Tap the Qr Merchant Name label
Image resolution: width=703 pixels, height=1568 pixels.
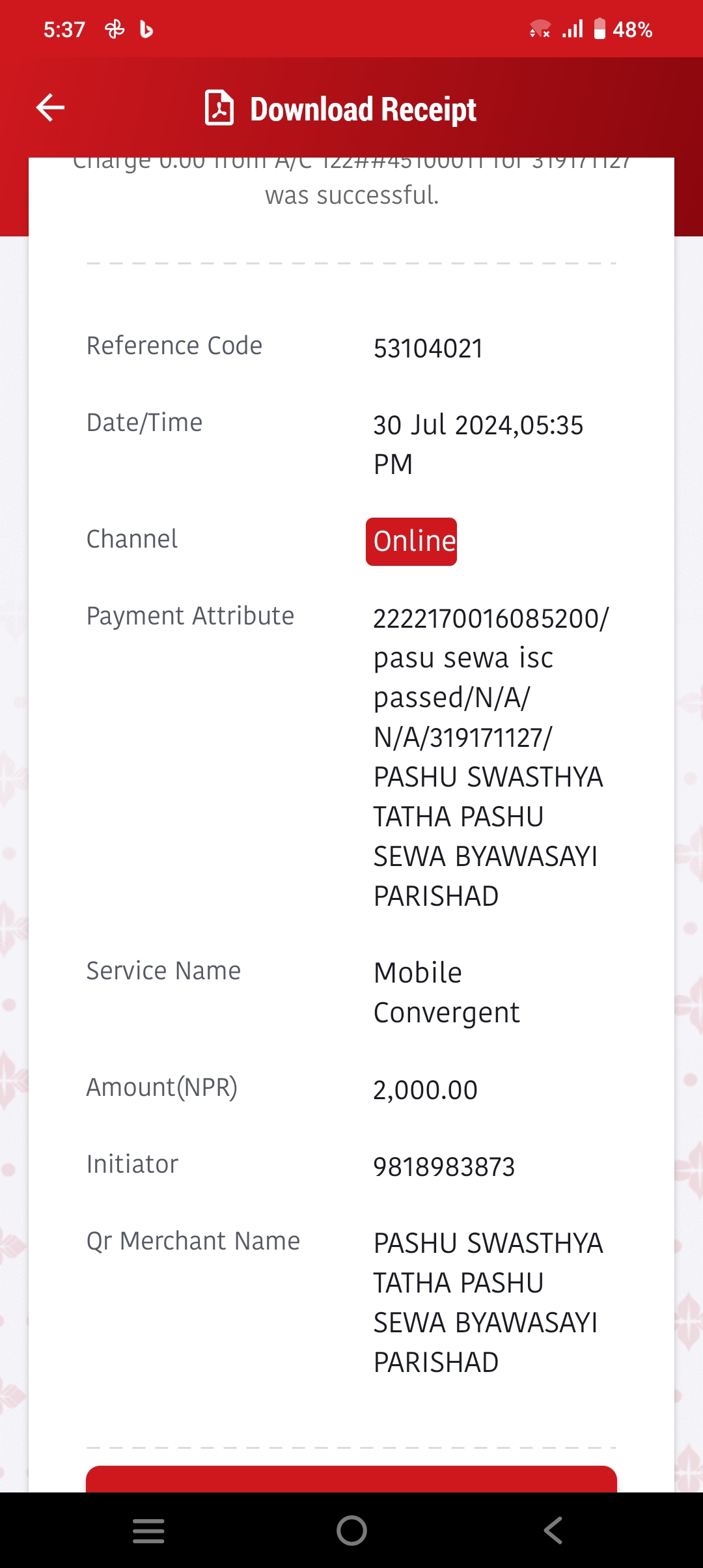click(193, 1241)
